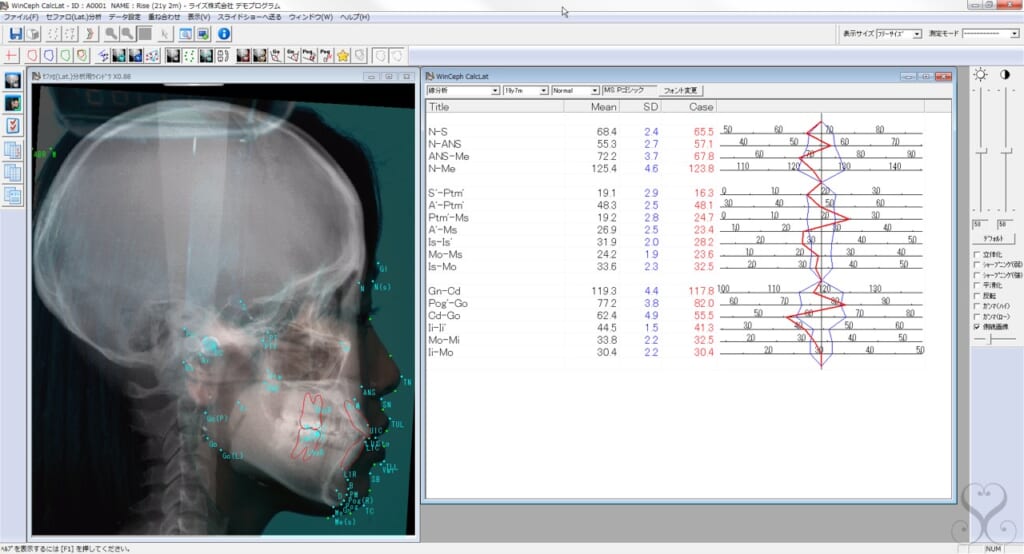
Task: Click the brightness vertical slider handle
Action: [981, 152]
